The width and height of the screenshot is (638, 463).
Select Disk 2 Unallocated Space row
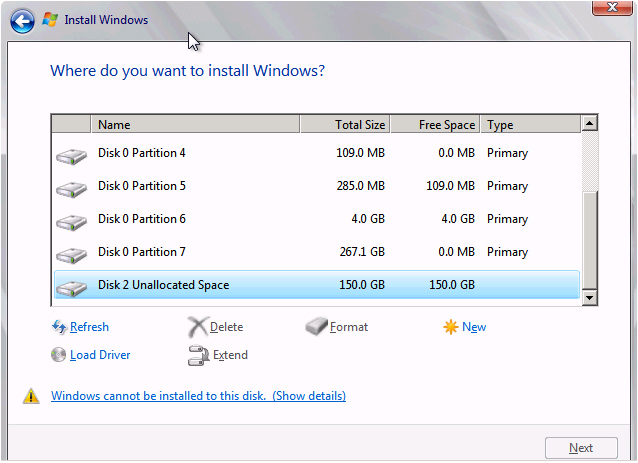tap(317, 285)
